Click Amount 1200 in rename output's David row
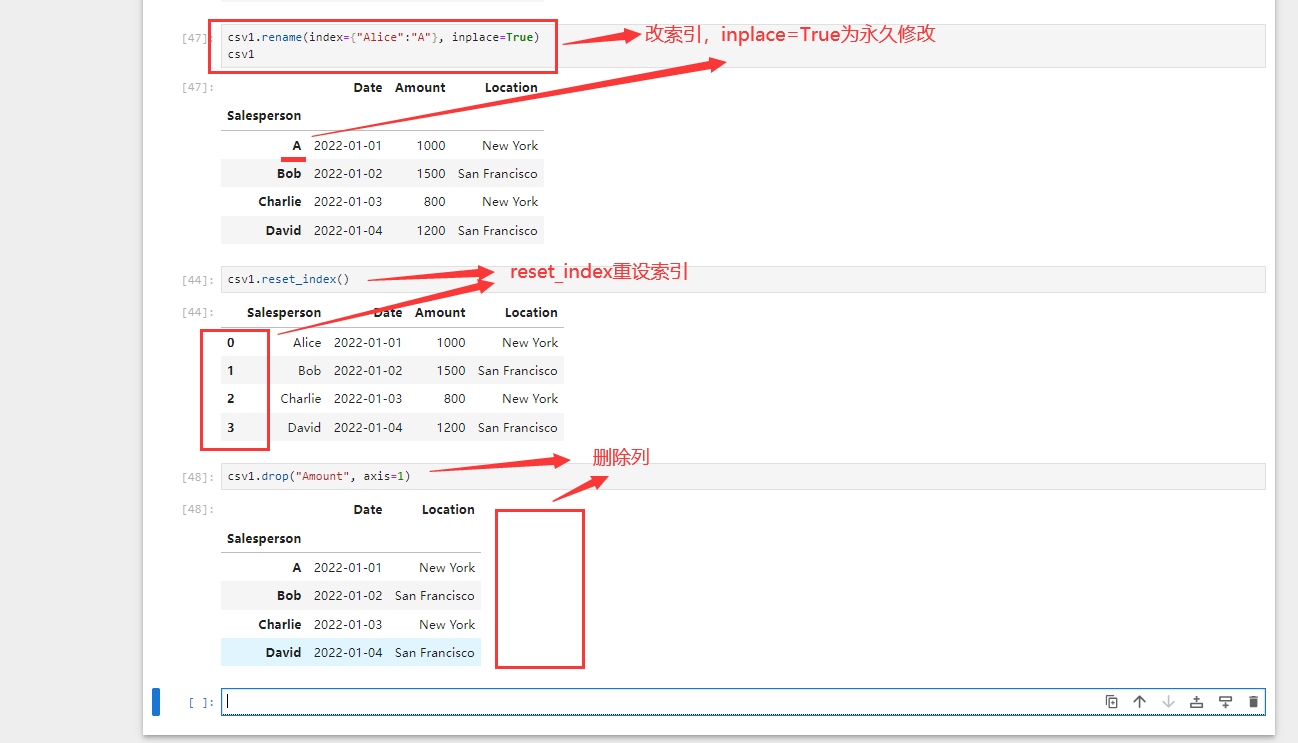The width and height of the screenshot is (1298, 743). point(431,230)
